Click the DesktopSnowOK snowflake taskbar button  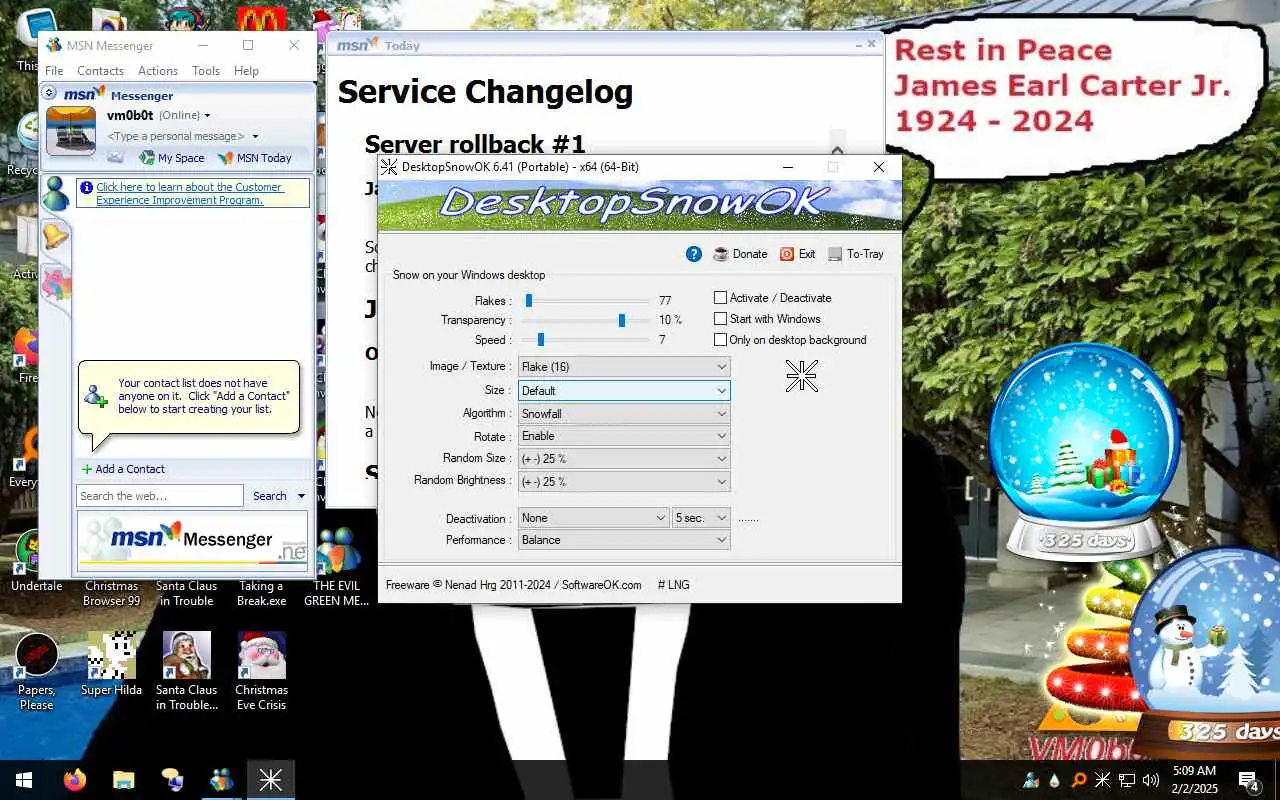(x=270, y=780)
